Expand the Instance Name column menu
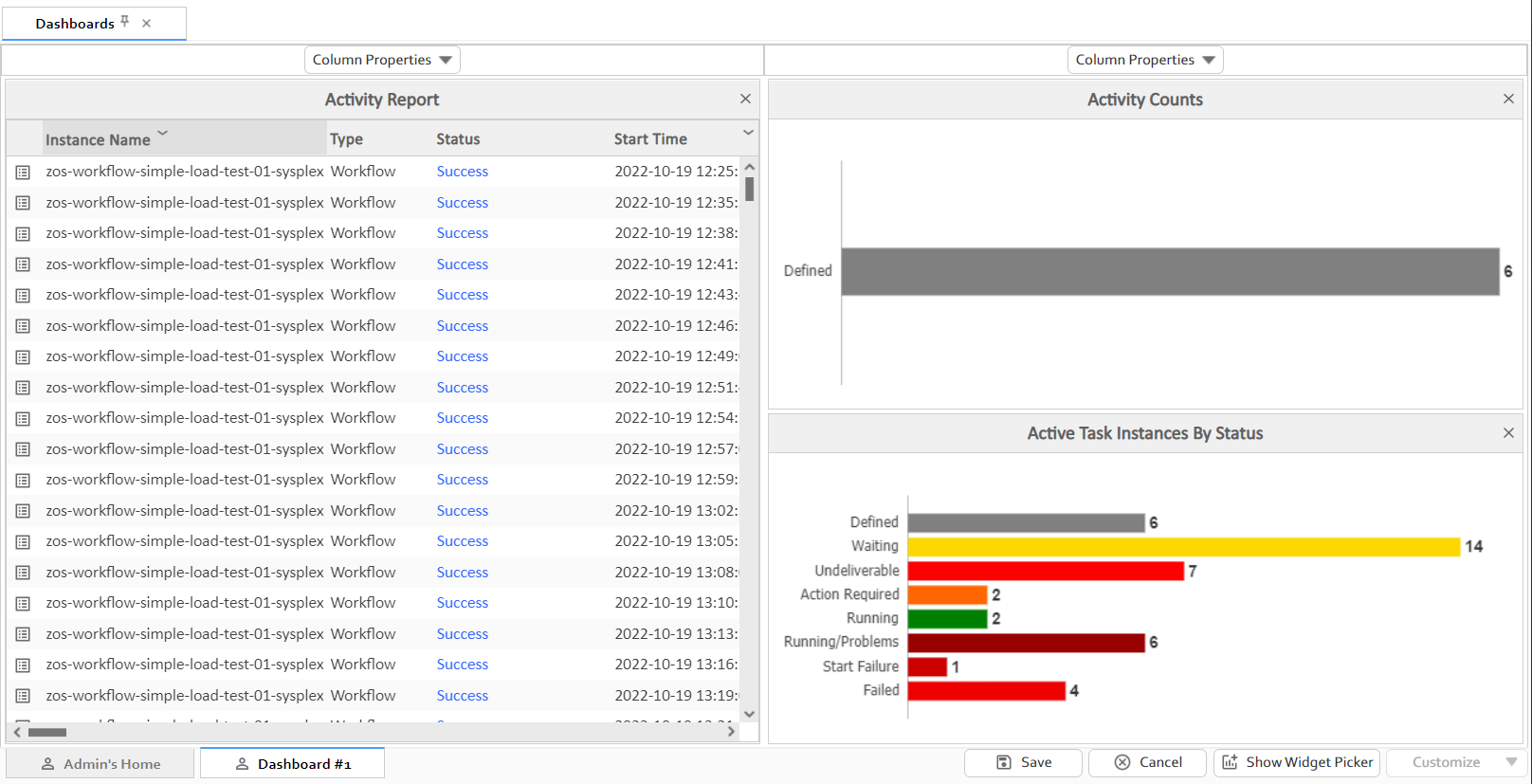Screen dimensions: 1532x784 [162, 134]
